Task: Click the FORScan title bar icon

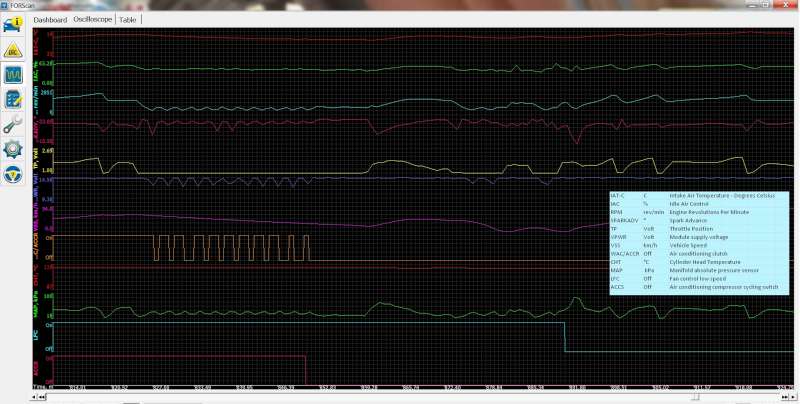Action: [x=5, y=4]
